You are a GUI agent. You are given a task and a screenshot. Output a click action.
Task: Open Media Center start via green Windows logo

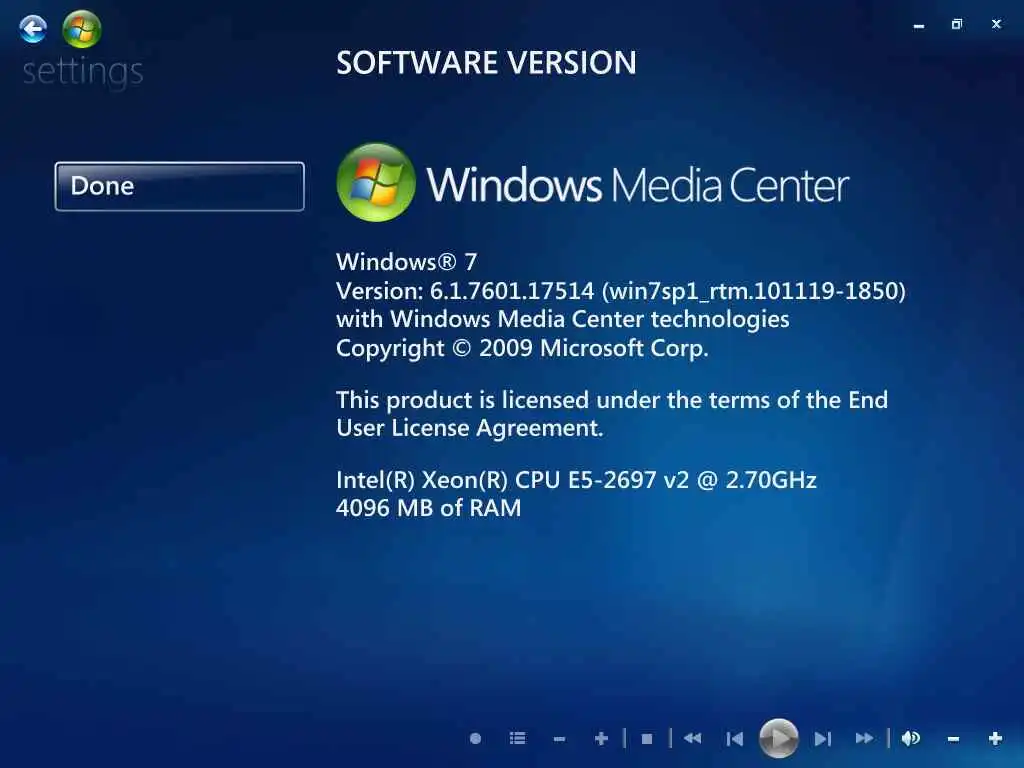pos(82,29)
